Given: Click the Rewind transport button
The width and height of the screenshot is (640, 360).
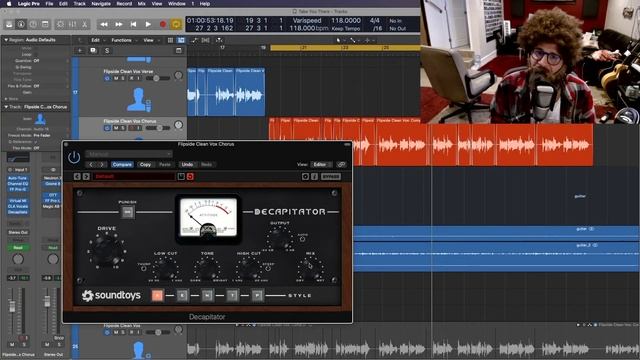Looking at the screenshot, I should click(104, 24).
